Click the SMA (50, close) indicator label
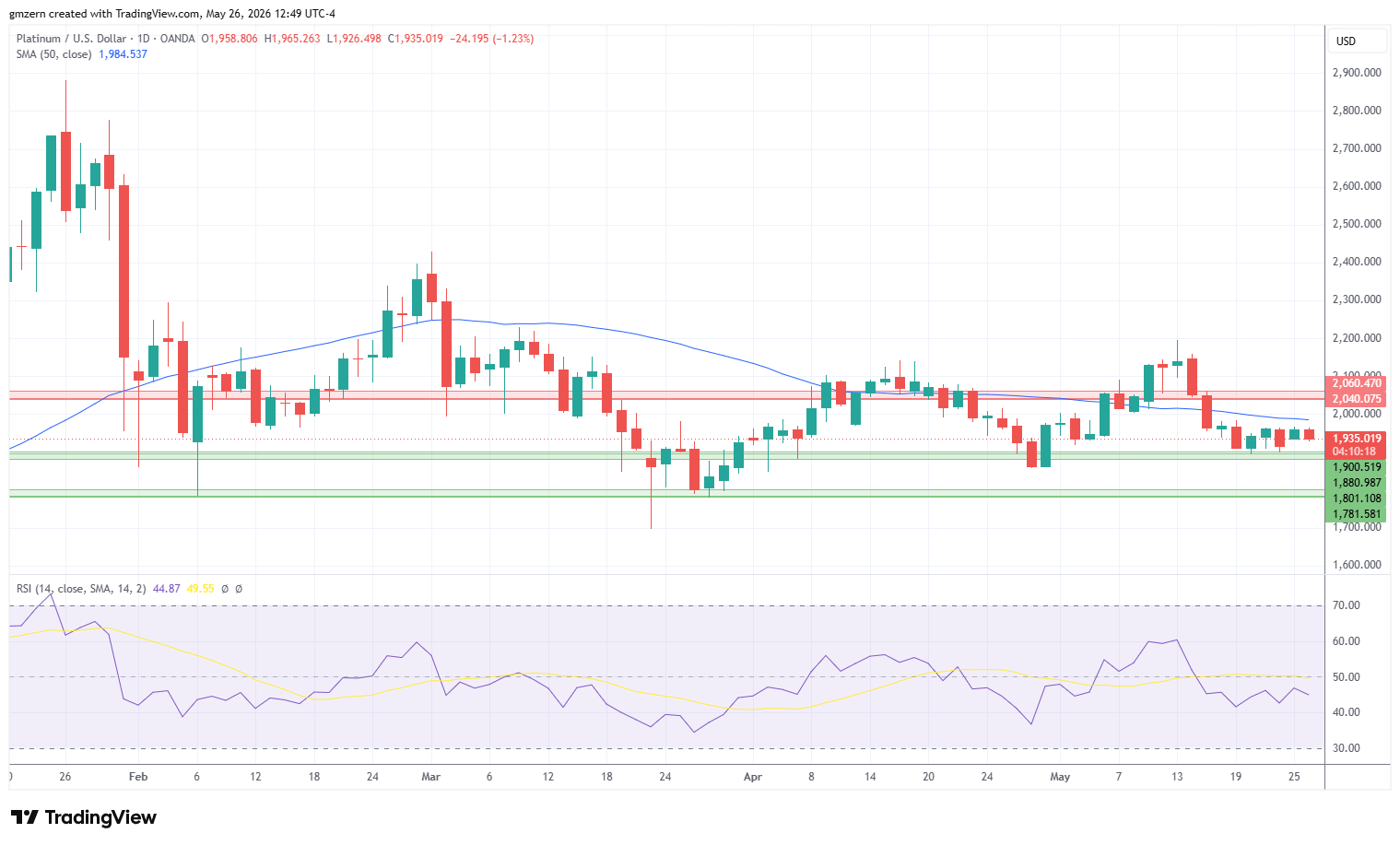Image resolution: width=1400 pixels, height=845 pixels. pos(53,54)
